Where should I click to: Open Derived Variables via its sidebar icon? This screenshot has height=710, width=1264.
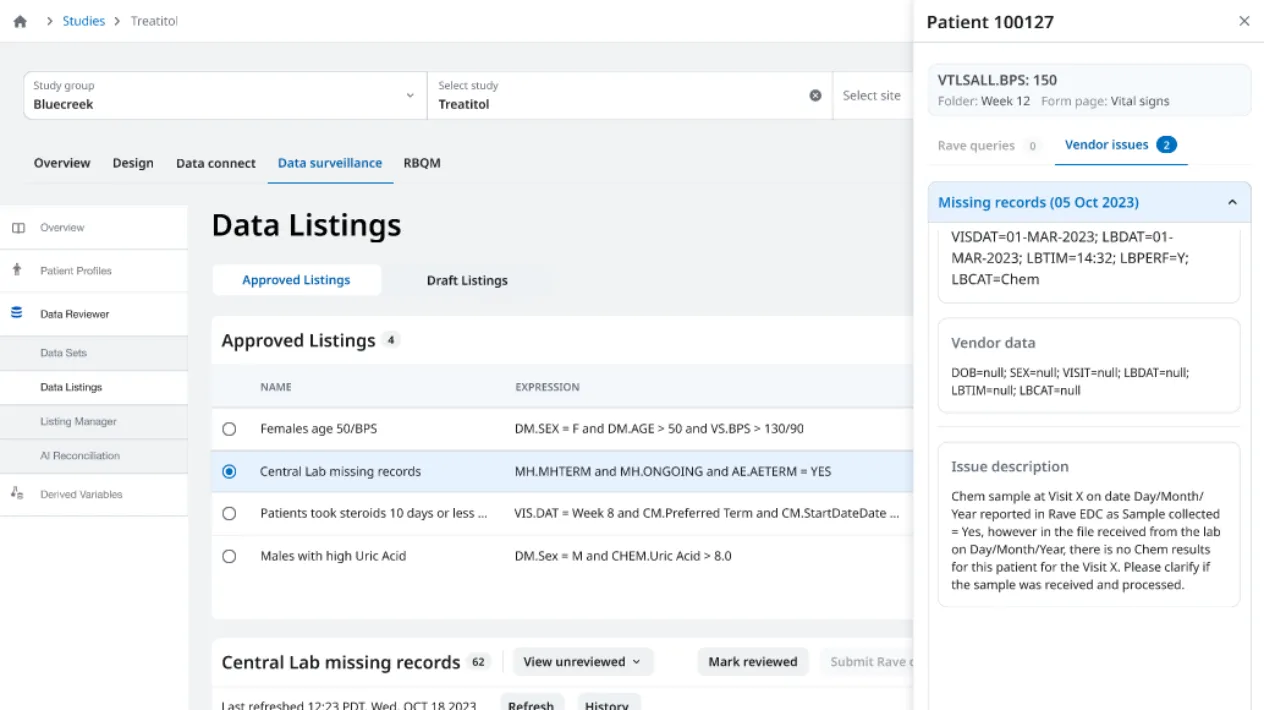click(x=18, y=494)
